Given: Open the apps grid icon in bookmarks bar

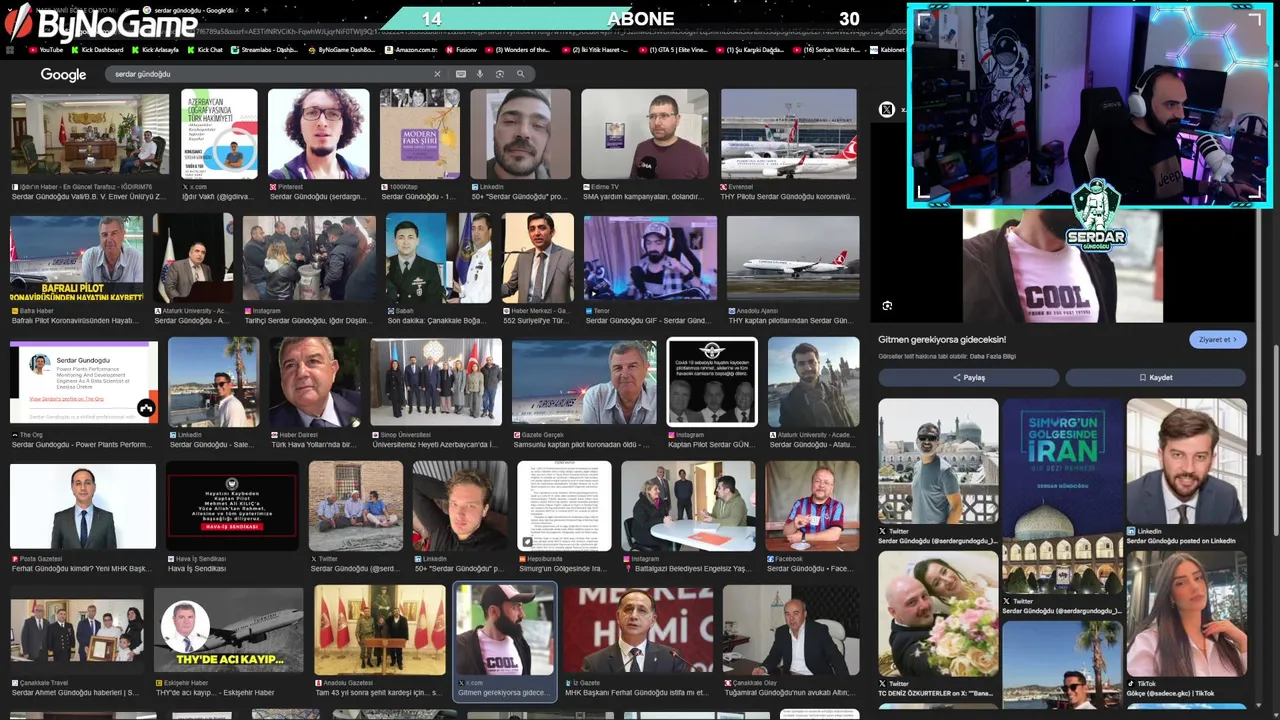Looking at the screenshot, I should 11,50.
